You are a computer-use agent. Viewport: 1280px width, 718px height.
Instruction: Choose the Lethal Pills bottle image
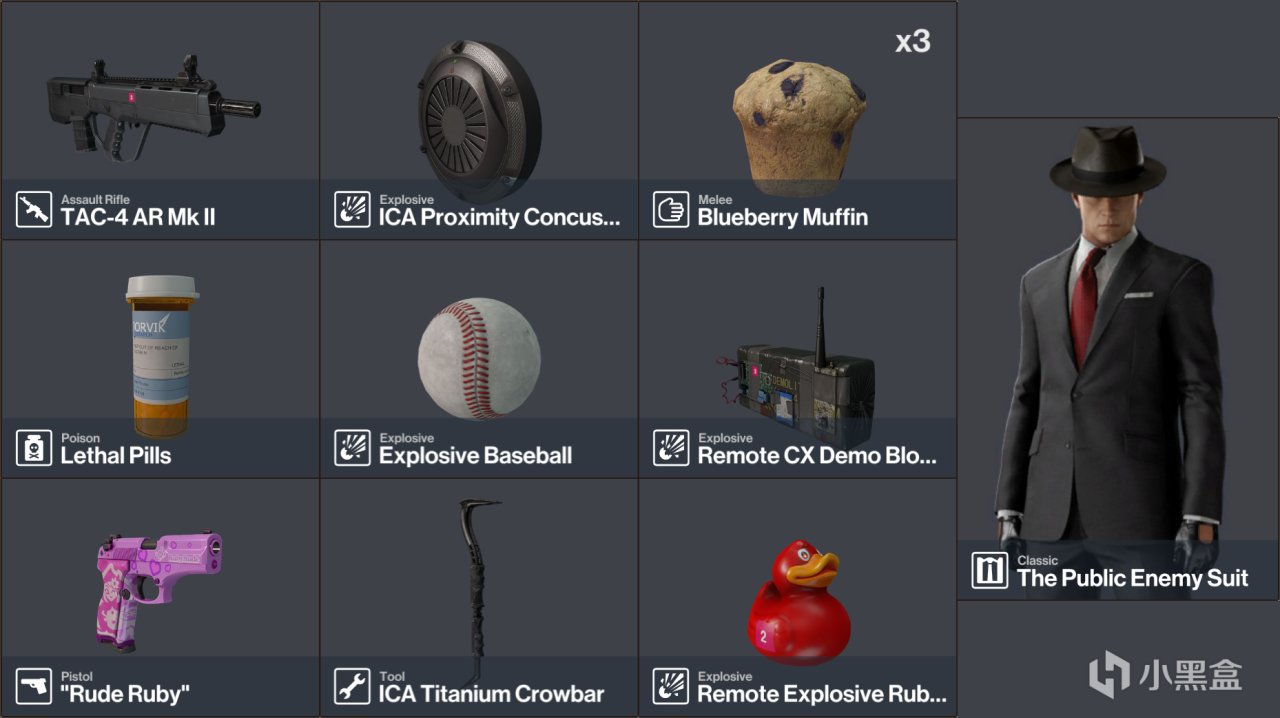click(162, 356)
